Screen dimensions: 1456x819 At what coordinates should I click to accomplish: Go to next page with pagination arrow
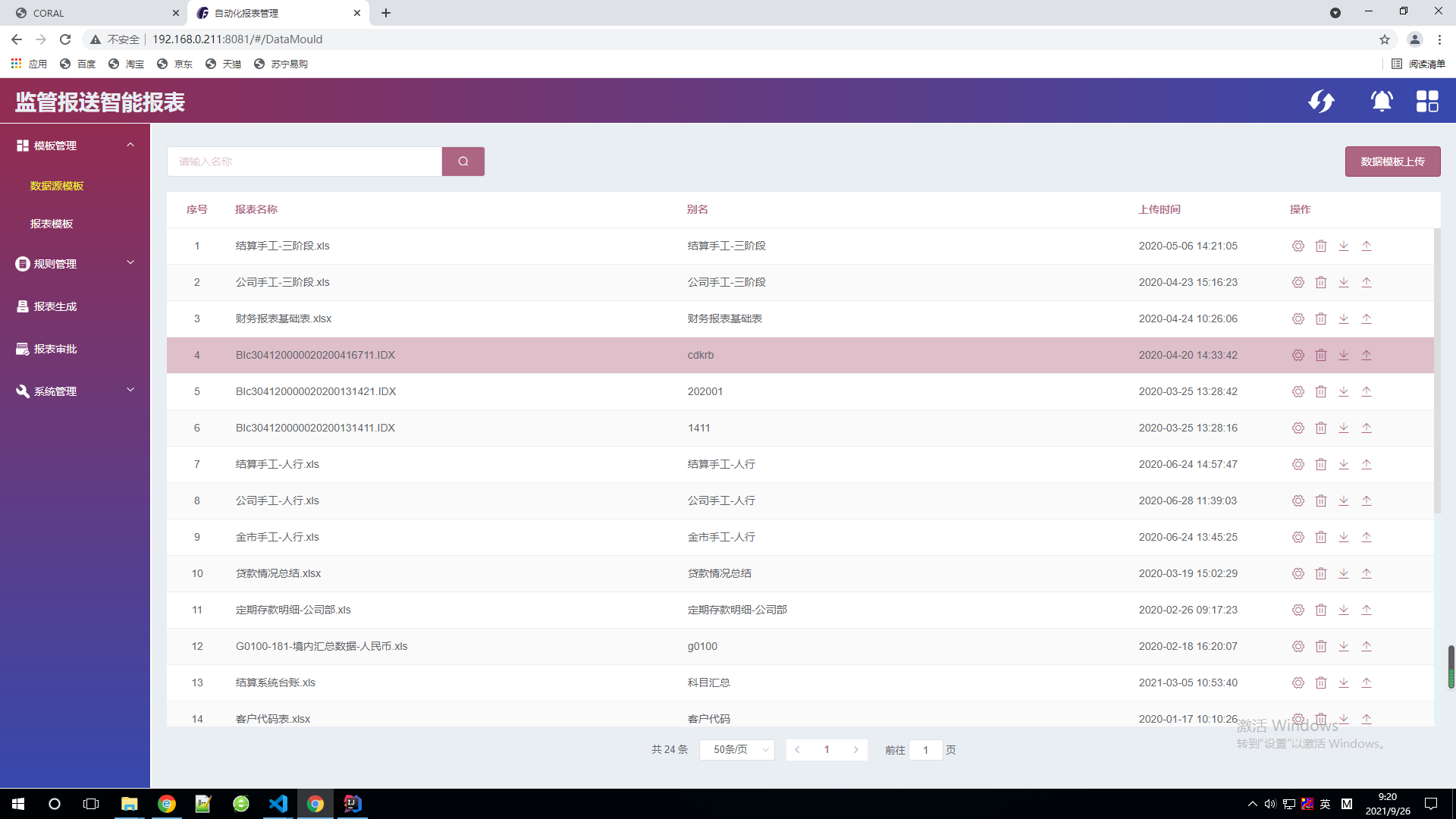pyautogui.click(x=855, y=750)
